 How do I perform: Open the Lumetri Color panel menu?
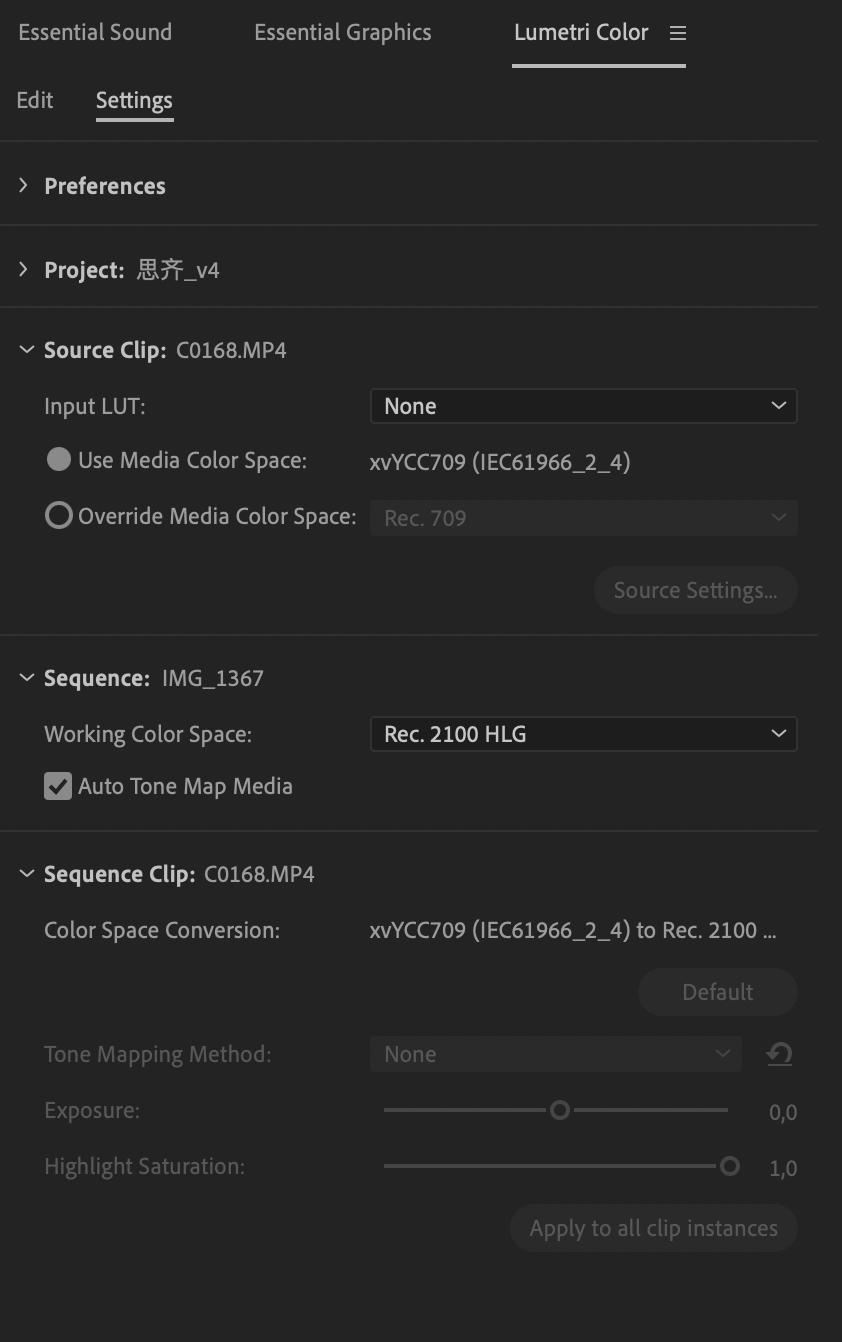[678, 33]
